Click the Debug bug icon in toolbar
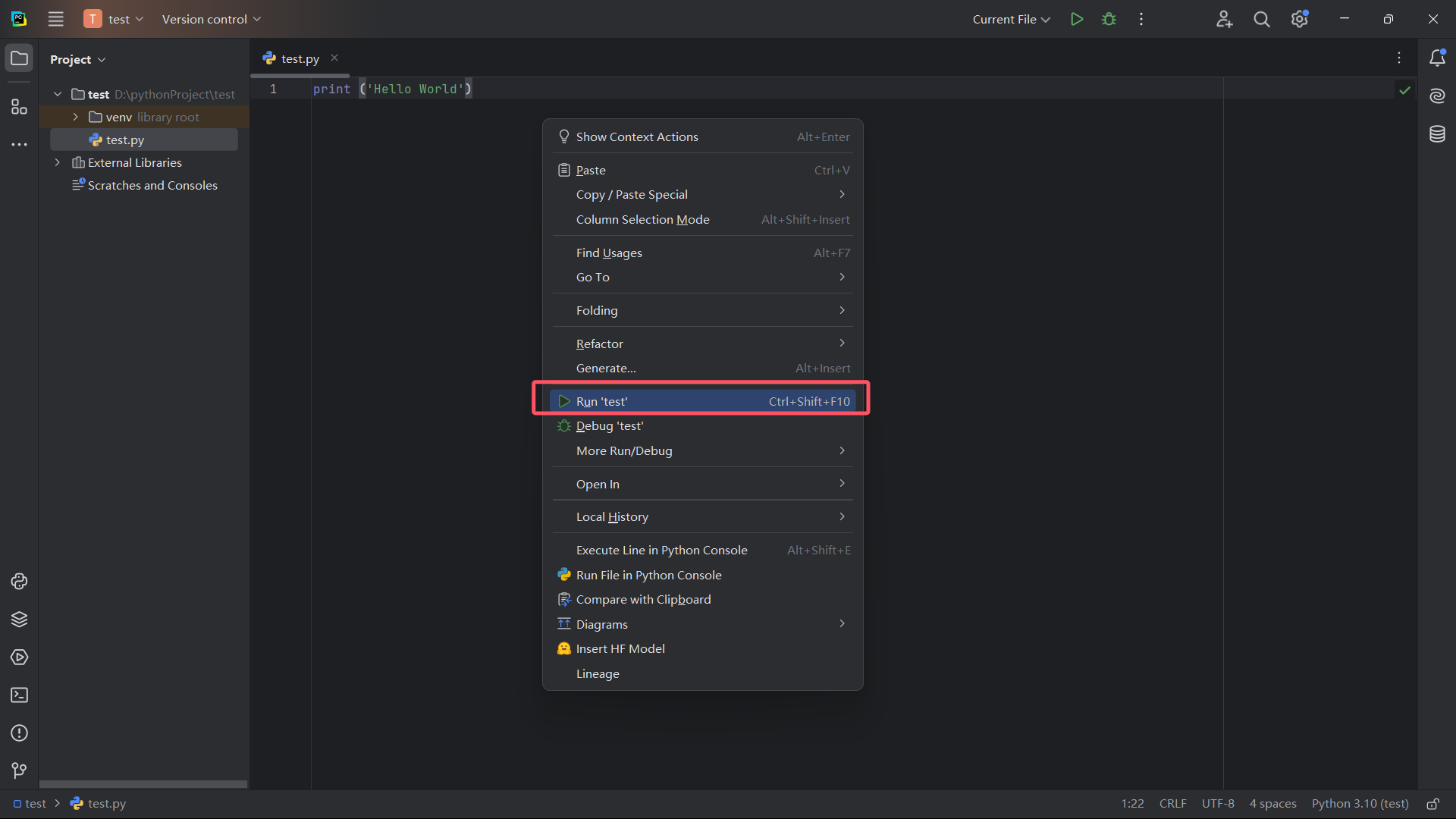 pos(1109,19)
